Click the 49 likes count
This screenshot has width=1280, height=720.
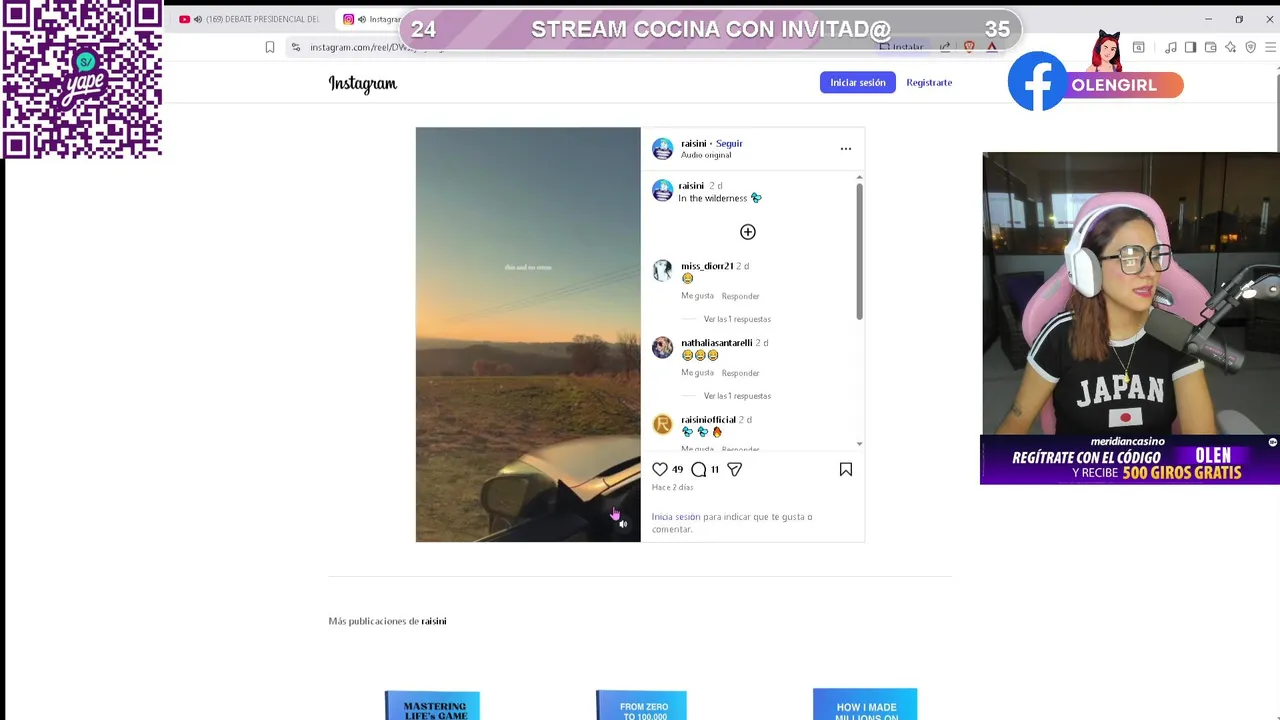[677, 469]
